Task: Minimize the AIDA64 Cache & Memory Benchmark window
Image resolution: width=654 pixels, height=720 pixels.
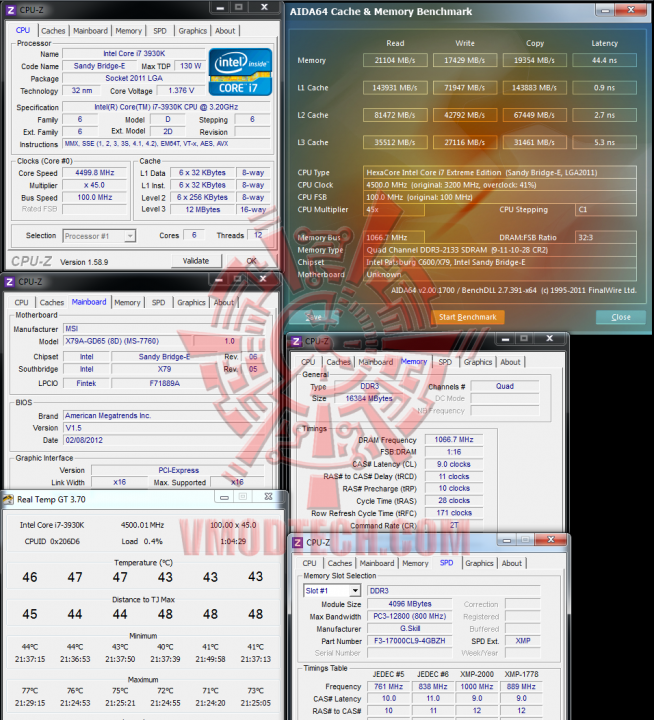Action: 605,10
